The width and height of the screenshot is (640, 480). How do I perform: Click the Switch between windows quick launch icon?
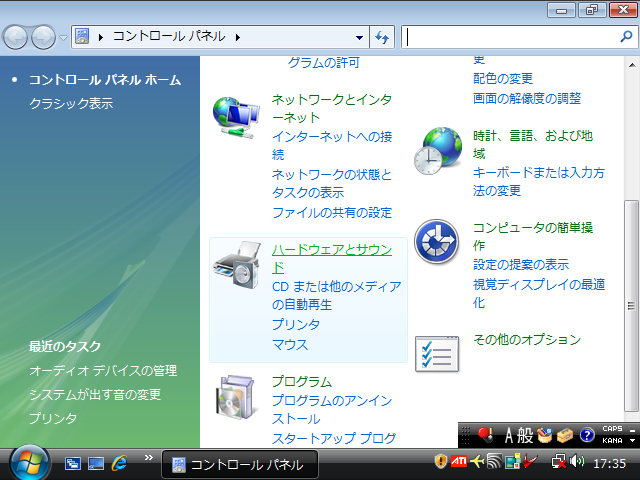[73, 463]
